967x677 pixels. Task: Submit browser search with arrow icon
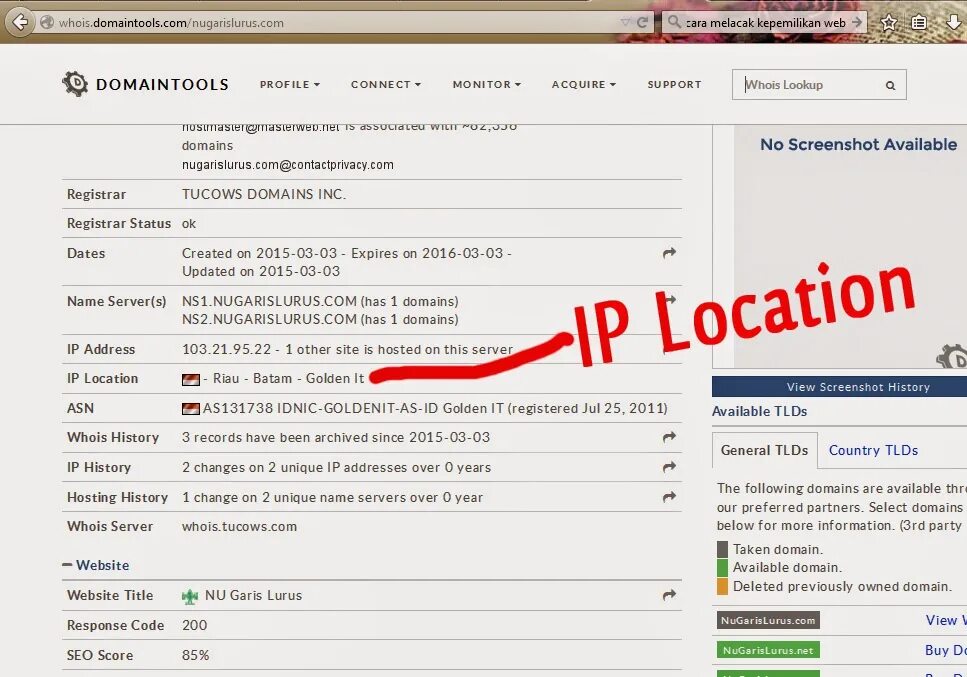pos(857,23)
